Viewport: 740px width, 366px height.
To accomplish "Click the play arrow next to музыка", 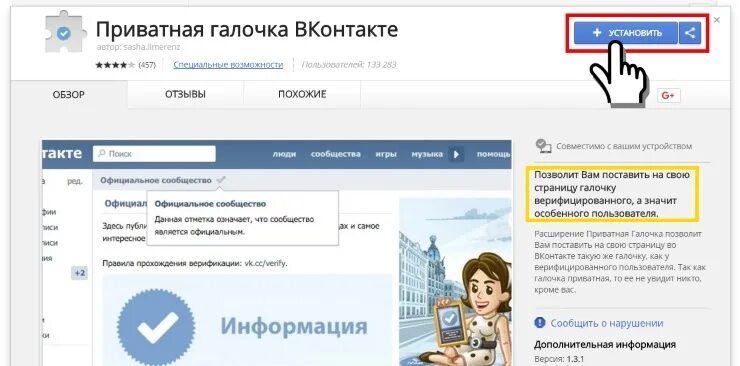I will pyautogui.click(x=456, y=154).
